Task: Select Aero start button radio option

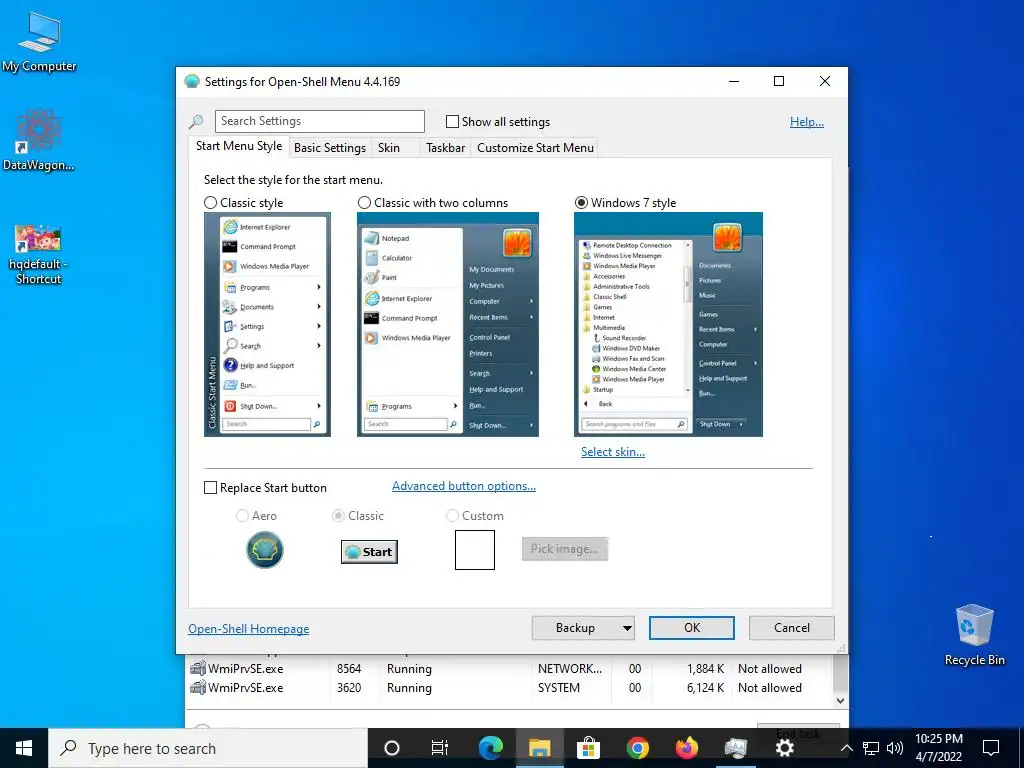Action: pyautogui.click(x=242, y=516)
